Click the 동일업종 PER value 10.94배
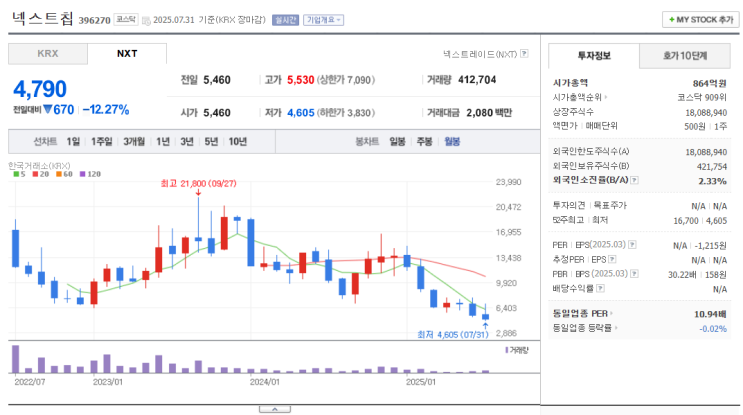This screenshot has width=743, height=415. pyautogui.click(x=710, y=314)
